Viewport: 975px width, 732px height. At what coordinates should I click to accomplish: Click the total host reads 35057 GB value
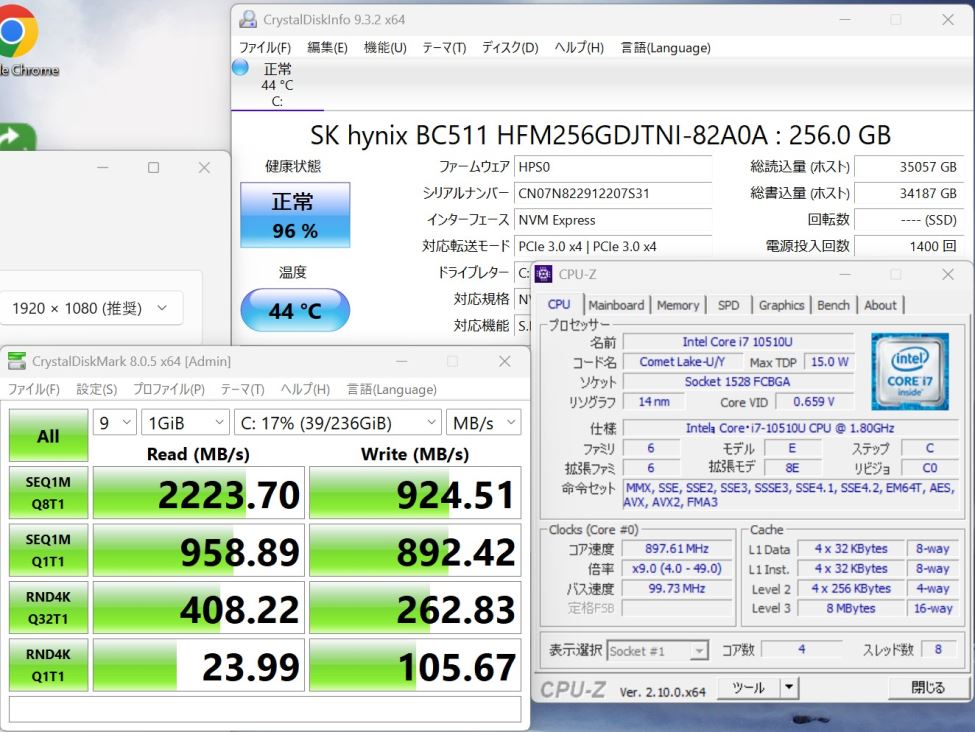(x=909, y=167)
